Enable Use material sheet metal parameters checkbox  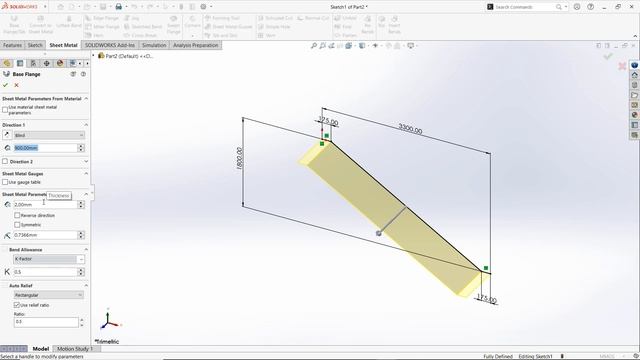click(5, 109)
